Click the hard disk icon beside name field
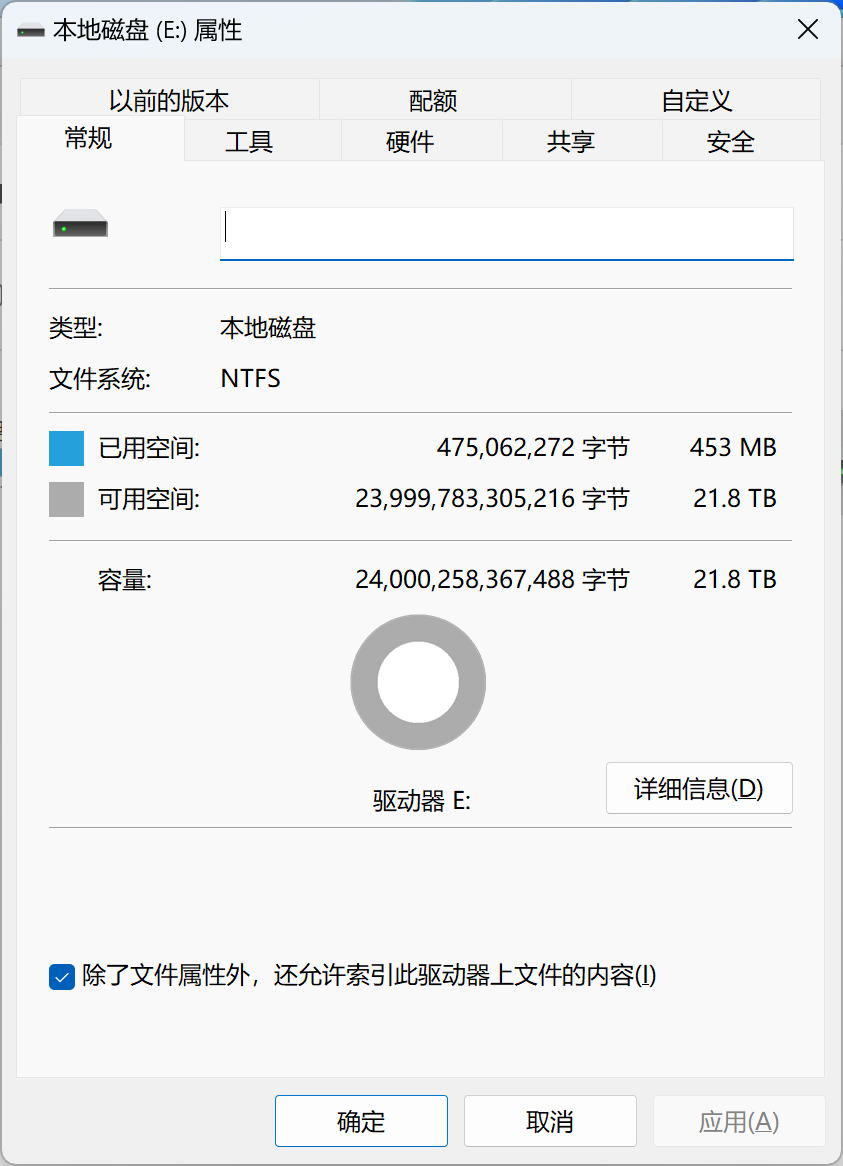Image resolution: width=843 pixels, height=1166 pixels. [80, 224]
